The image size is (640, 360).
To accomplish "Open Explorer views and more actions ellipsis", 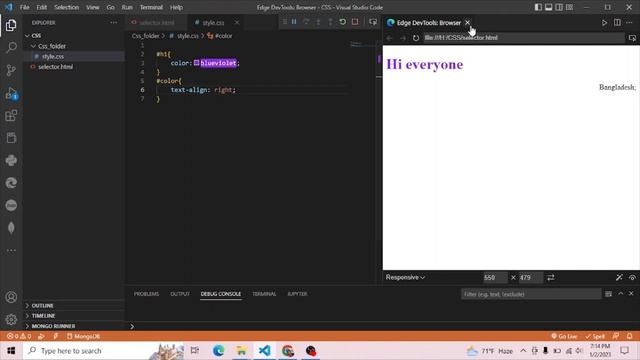I will (113, 23).
